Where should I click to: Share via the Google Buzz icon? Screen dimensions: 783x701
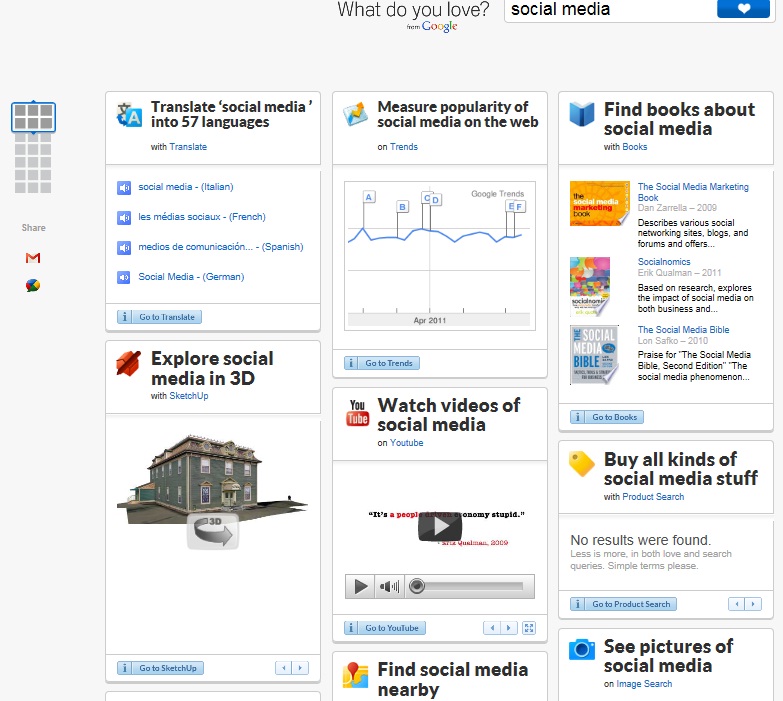click(33, 285)
